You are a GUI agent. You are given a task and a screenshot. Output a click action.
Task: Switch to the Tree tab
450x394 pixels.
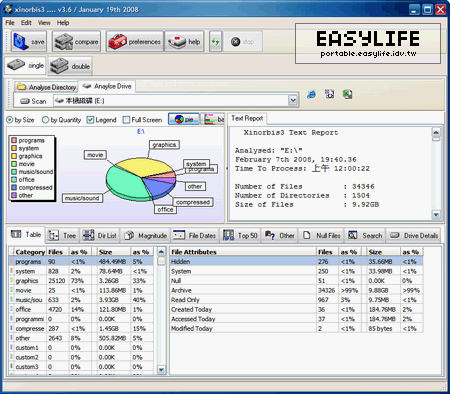point(62,236)
